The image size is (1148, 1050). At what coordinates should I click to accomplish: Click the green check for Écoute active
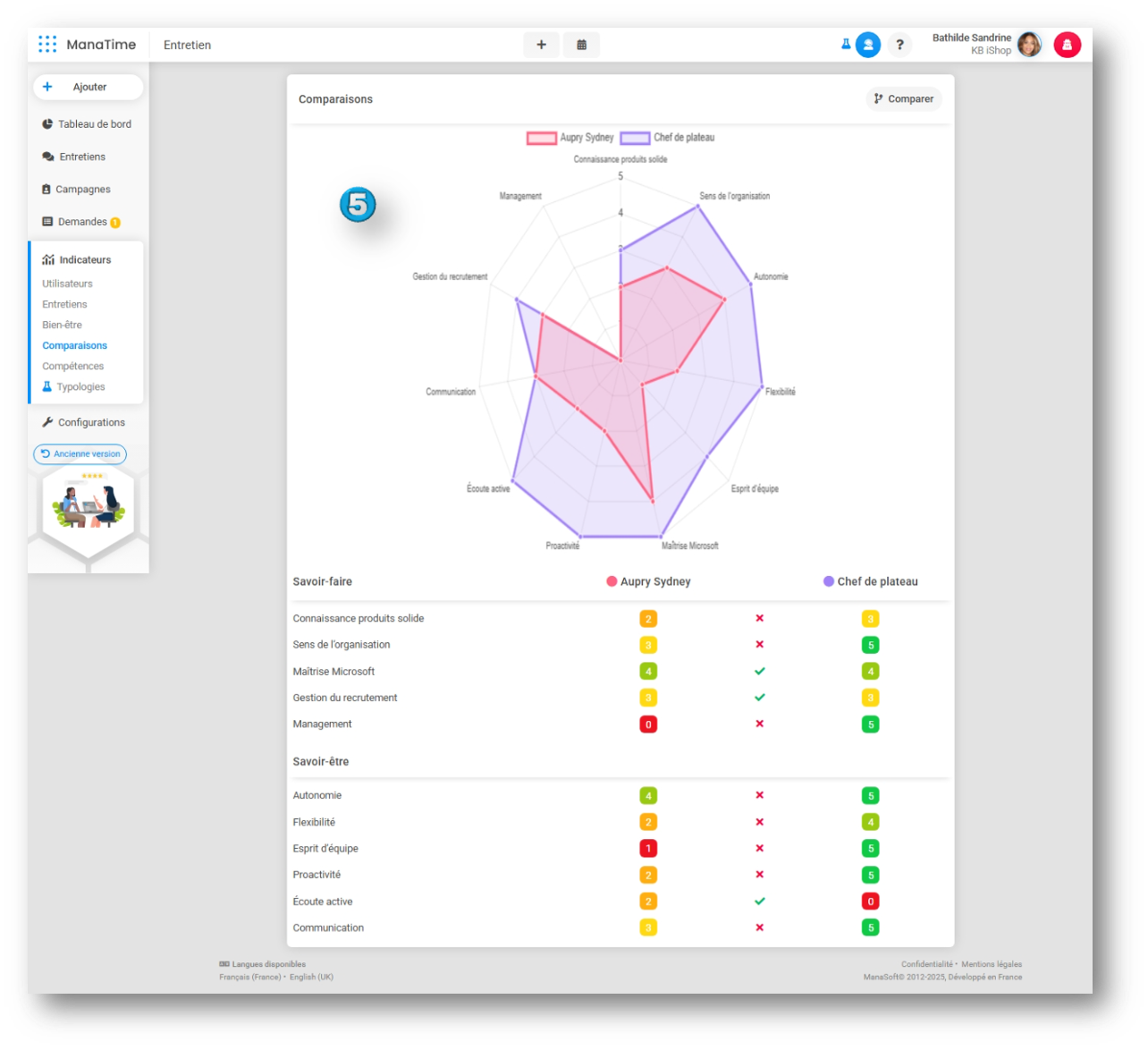(x=759, y=901)
